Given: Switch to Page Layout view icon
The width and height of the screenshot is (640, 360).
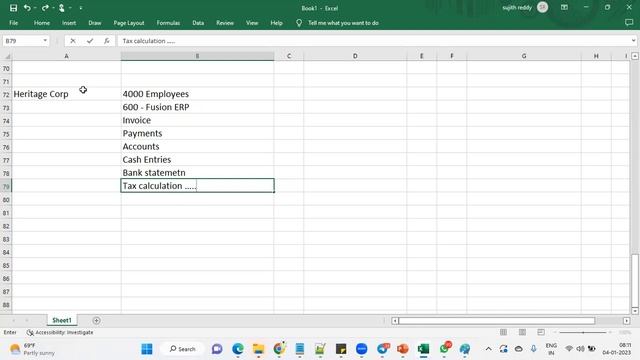Looking at the screenshot, I should pyautogui.click(x=522, y=332).
